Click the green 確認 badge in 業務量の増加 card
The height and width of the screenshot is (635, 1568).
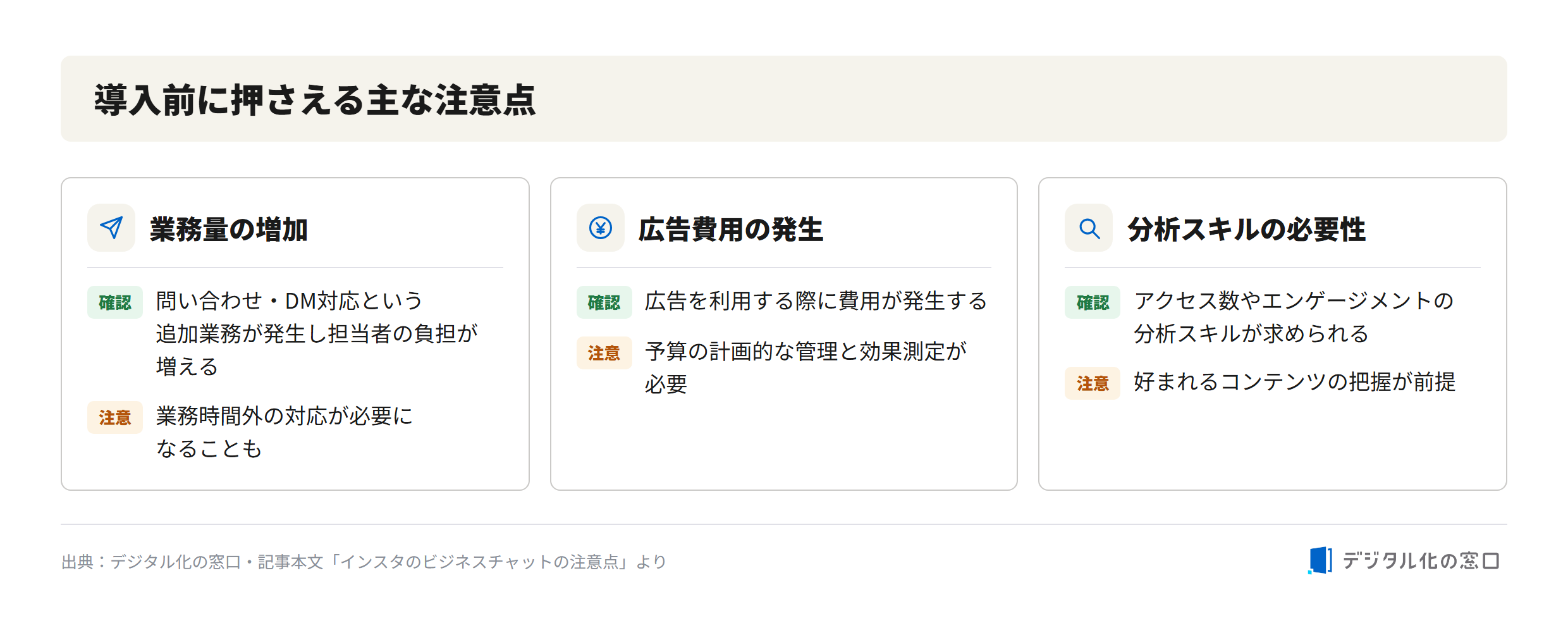pos(115,302)
